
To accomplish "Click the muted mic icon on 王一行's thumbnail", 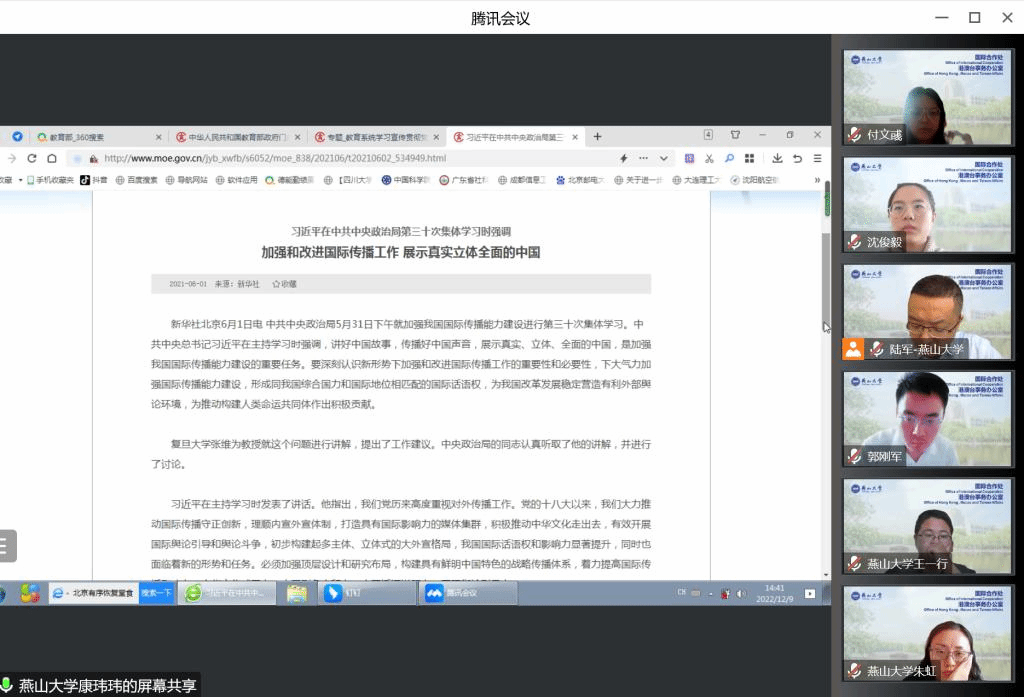I will click(854, 563).
